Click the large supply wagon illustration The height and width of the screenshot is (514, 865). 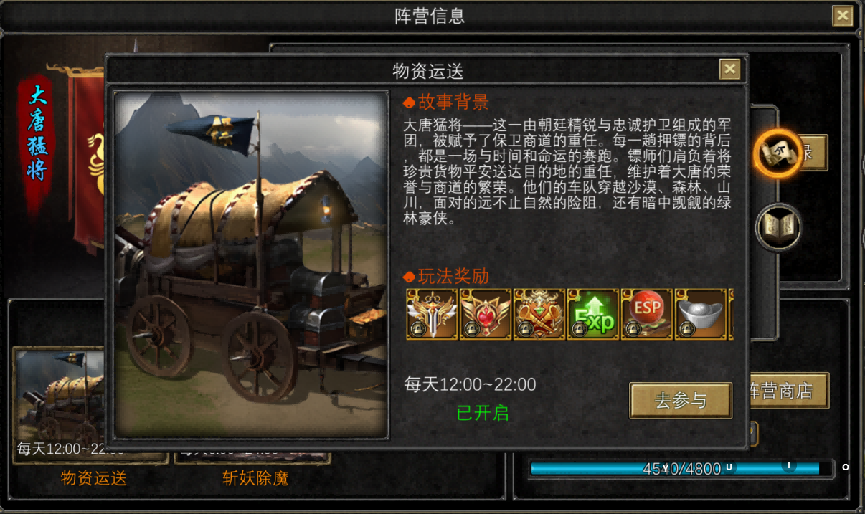point(251,265)
